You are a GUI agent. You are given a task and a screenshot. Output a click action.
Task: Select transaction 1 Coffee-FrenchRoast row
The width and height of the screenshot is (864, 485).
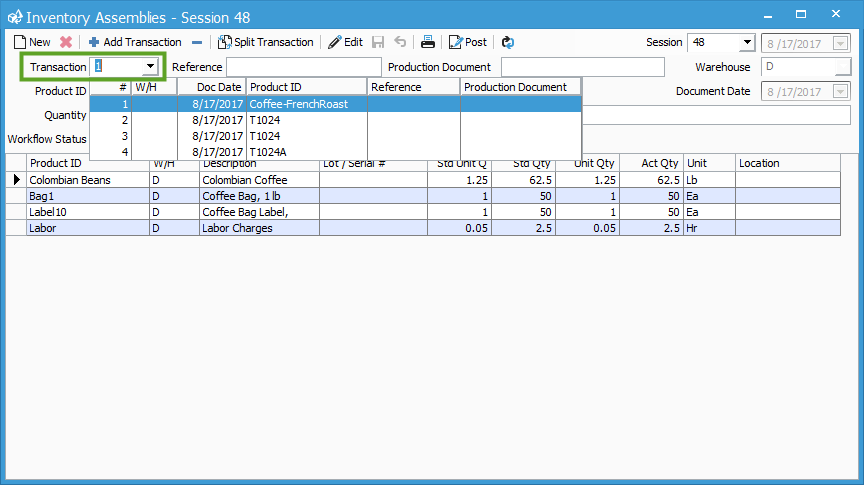coord(336,104)
